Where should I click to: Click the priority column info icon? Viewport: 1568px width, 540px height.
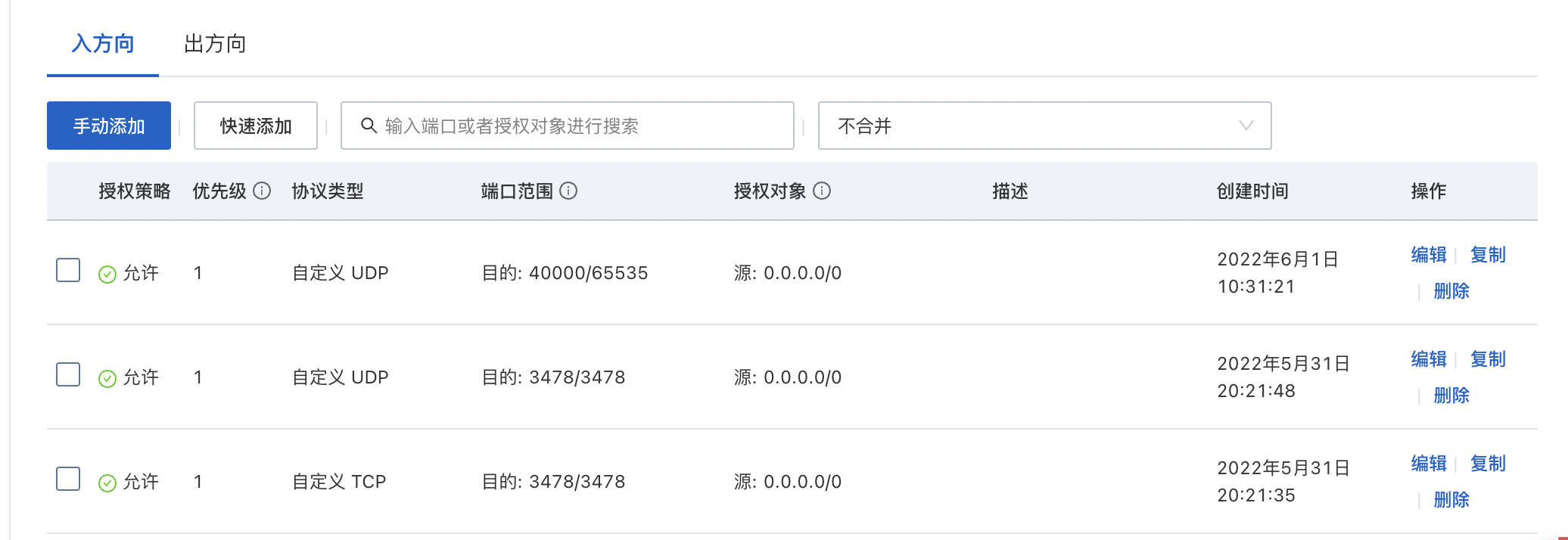262,191
